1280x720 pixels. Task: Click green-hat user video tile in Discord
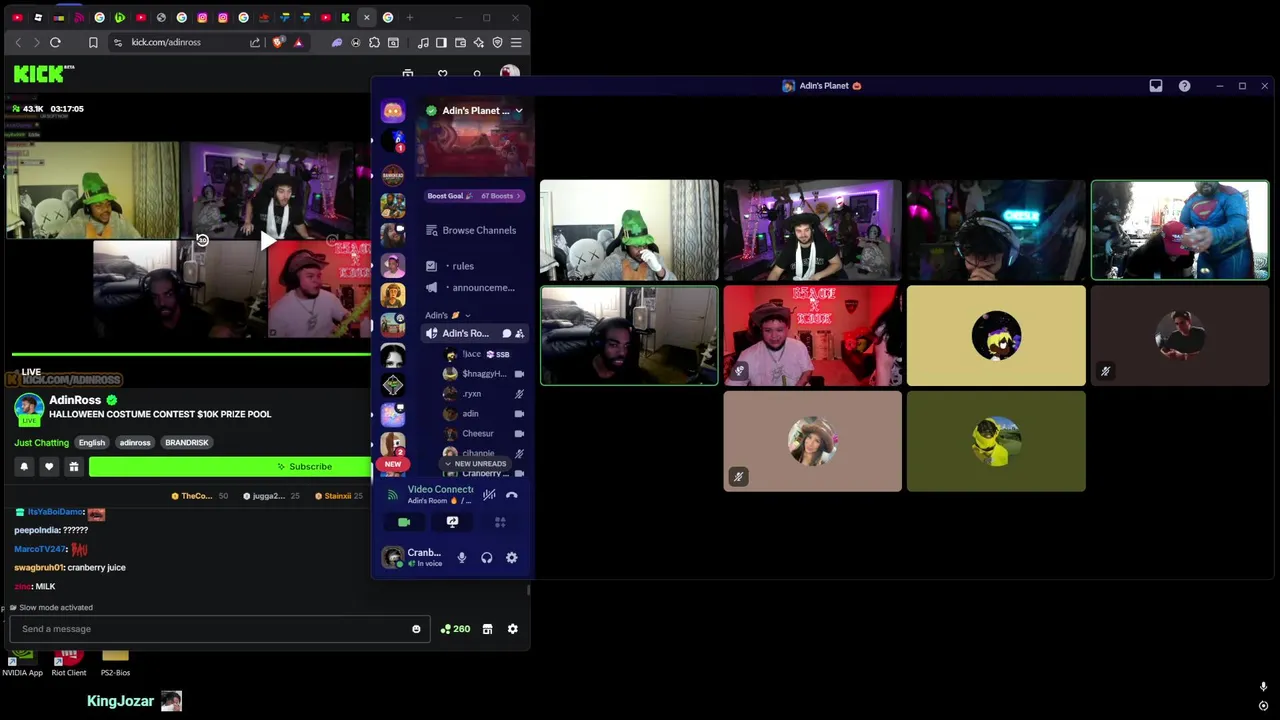tap(629, 230)
